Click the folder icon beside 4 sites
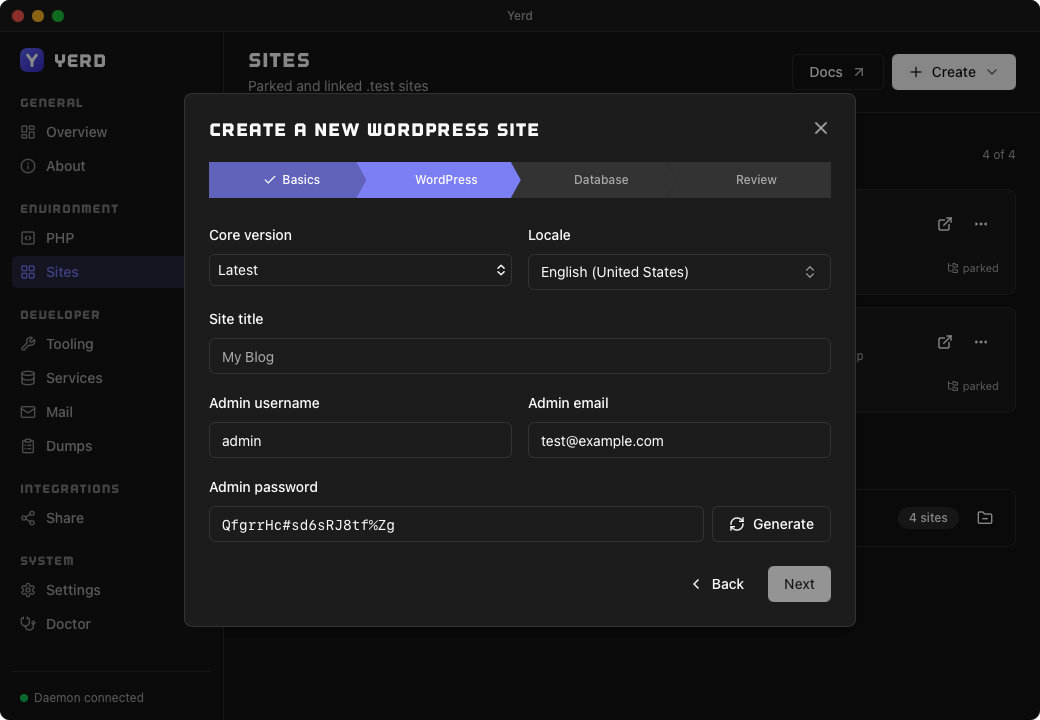This screenshot has height=720, width=1040. click(985, 518)
